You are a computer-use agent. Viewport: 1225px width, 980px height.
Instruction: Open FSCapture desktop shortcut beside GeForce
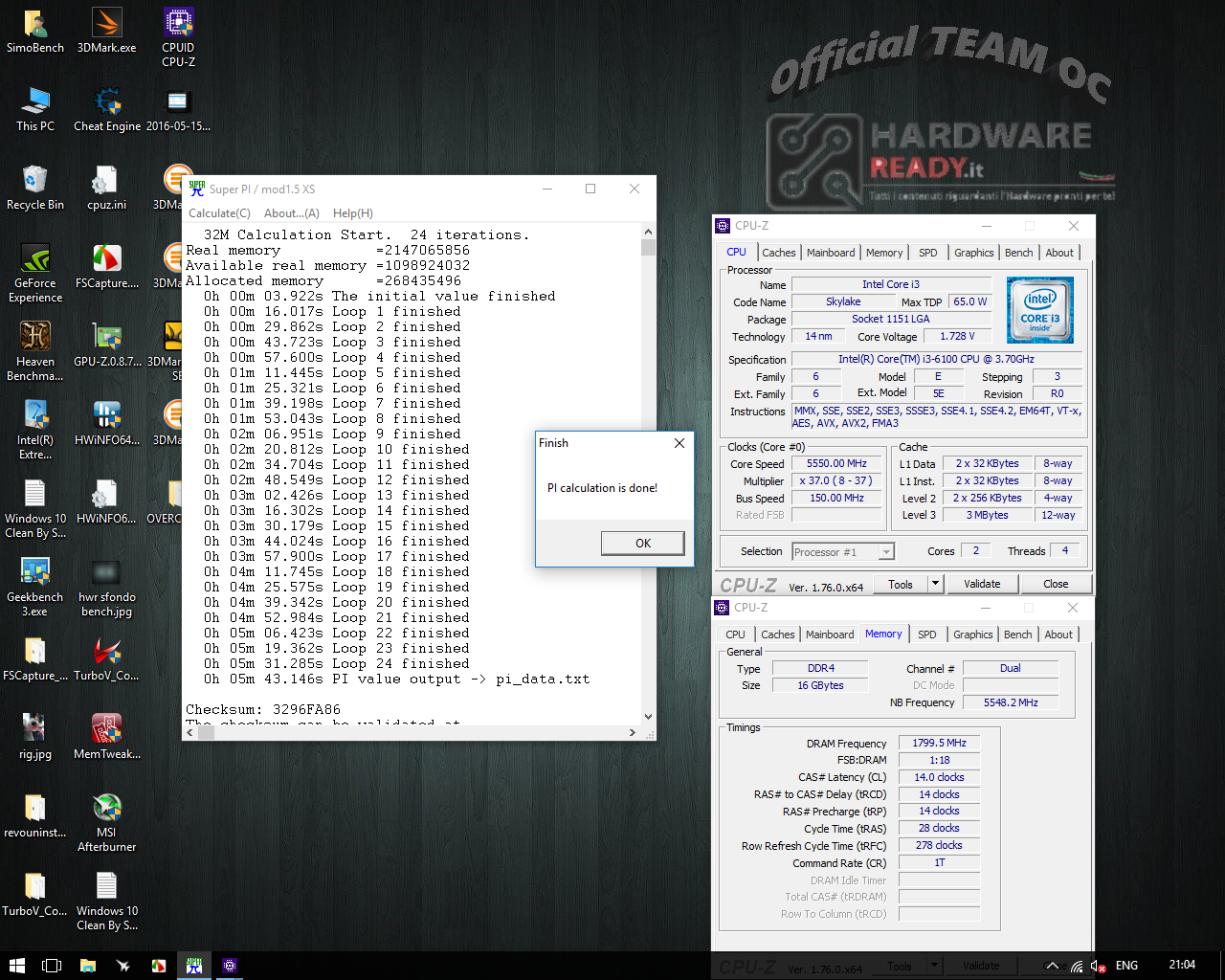107,266
